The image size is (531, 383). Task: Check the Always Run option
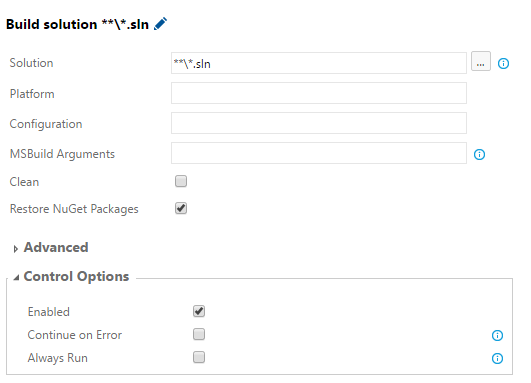point(199,357)
